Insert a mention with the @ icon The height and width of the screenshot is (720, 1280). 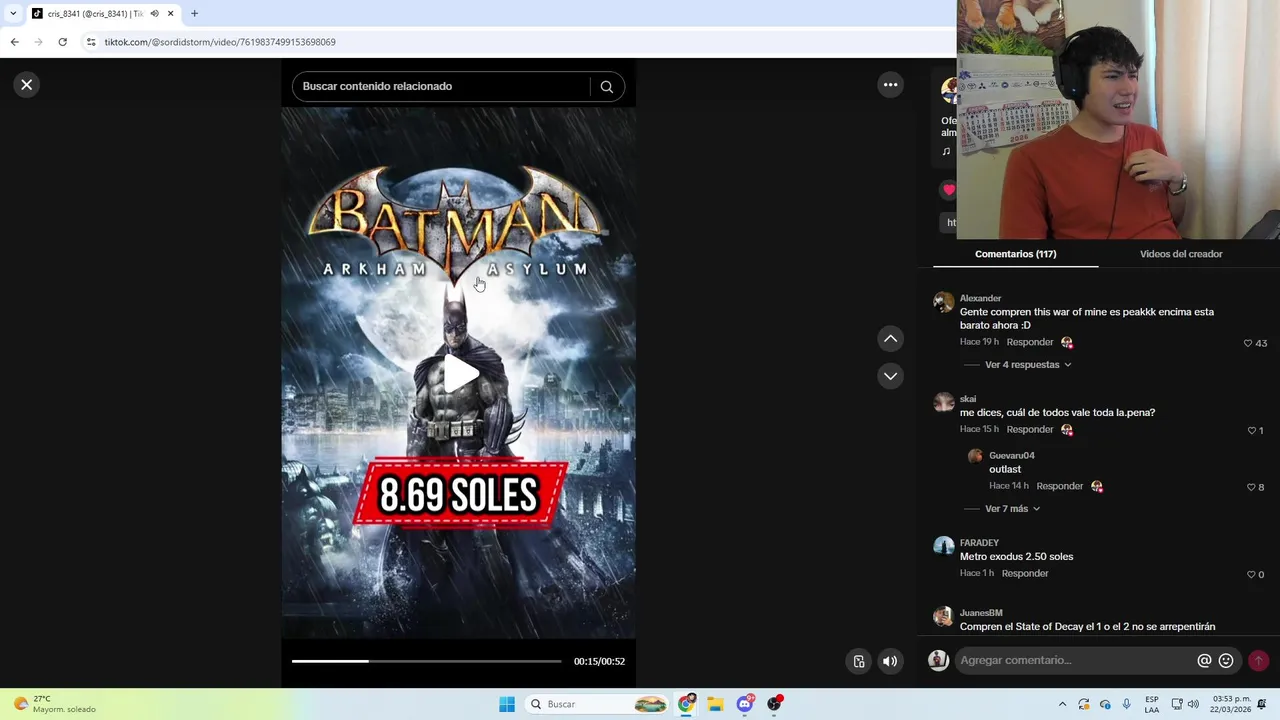click(x=1204, y=661)
